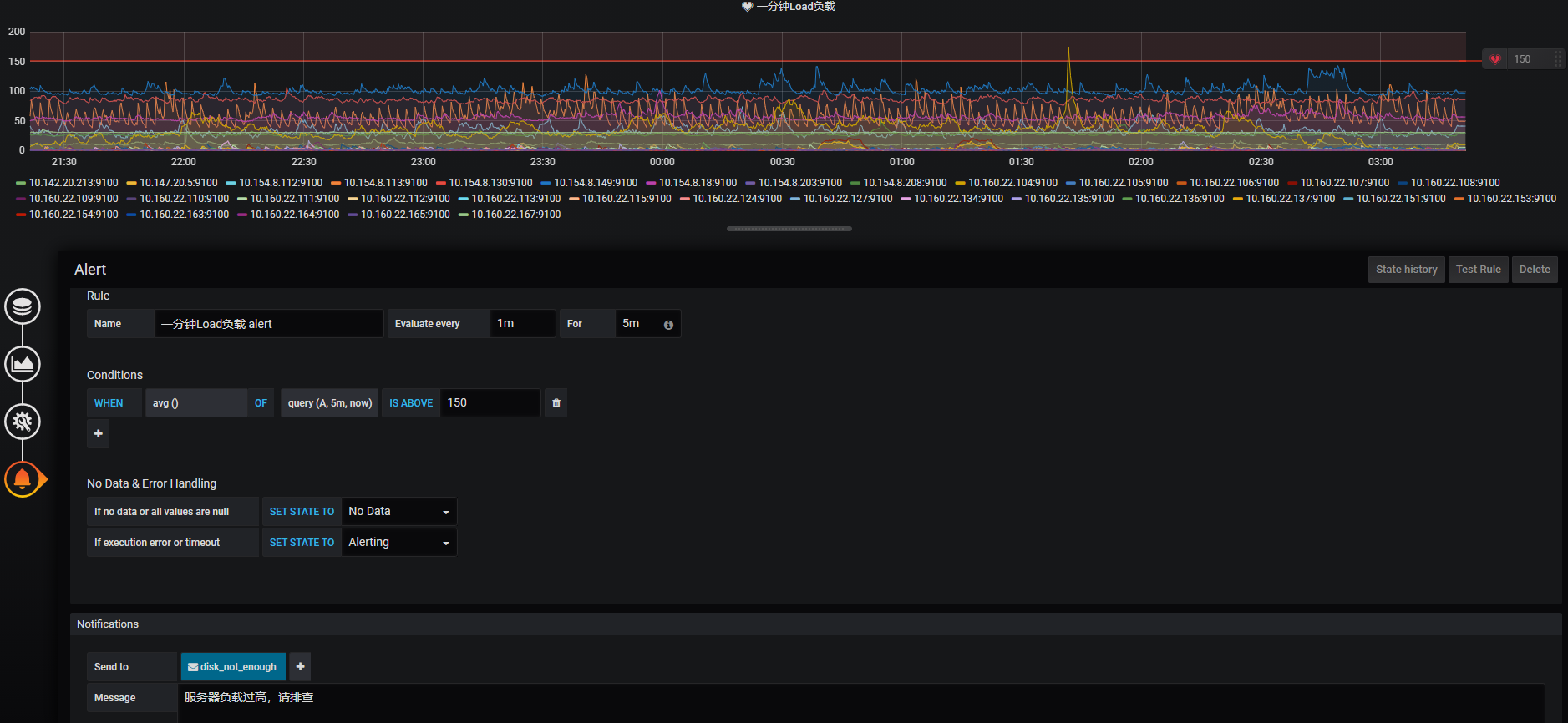The width and height of the screenshot is (1568, 723).
Task: Click the heart threshold handle icon
Action: tap(1495, 59)
